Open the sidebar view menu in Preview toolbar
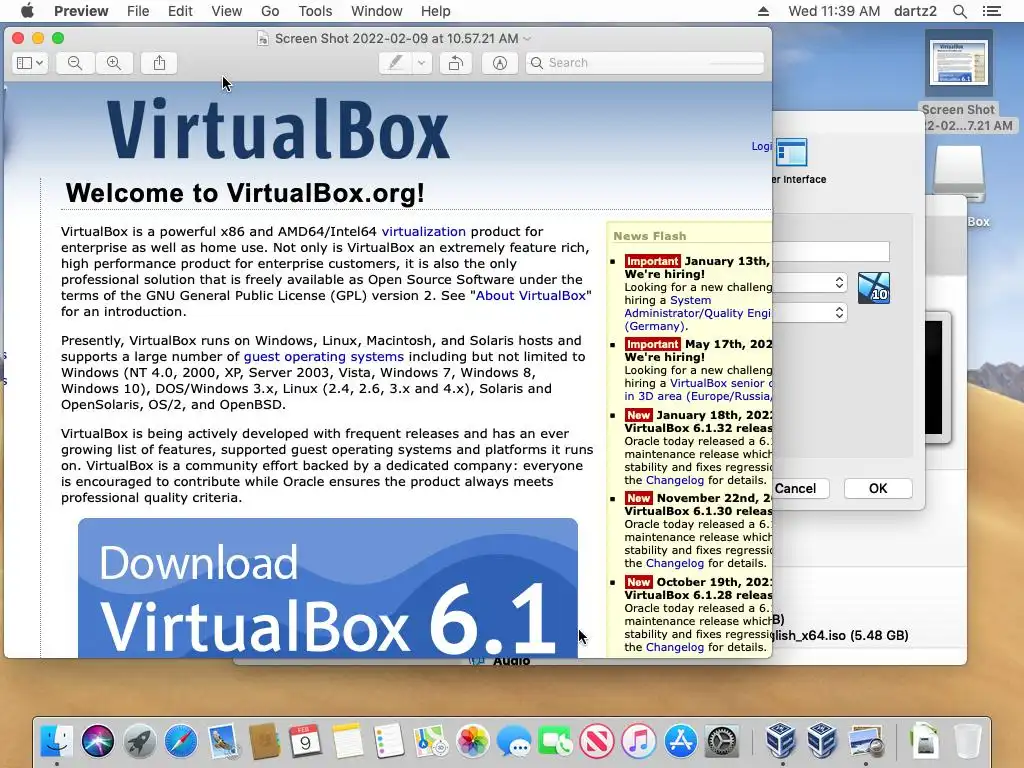This screenshot has height=768, width=1024. tap(29, 63)
